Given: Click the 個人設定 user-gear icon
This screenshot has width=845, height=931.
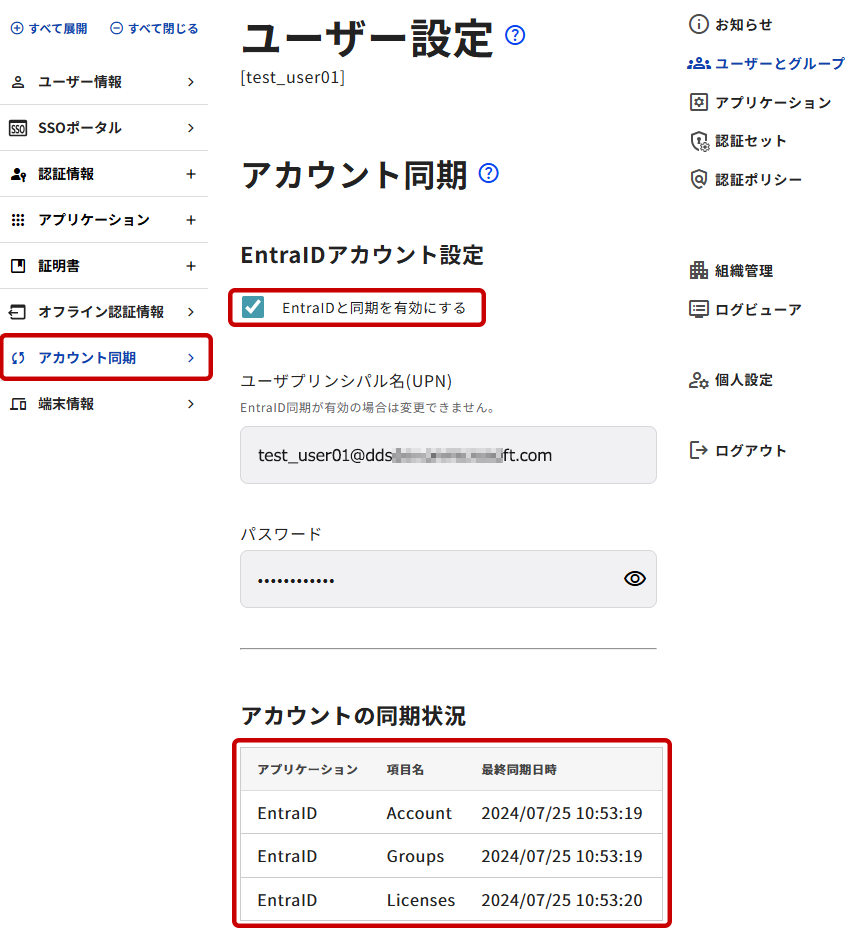Looking at the screenshot, I should 699,380.
